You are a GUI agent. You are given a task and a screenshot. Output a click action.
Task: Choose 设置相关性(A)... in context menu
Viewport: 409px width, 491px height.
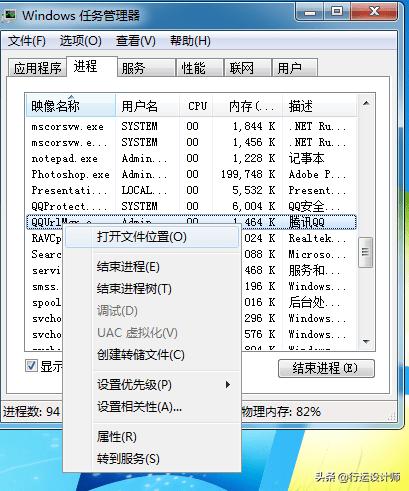(152, 407)
